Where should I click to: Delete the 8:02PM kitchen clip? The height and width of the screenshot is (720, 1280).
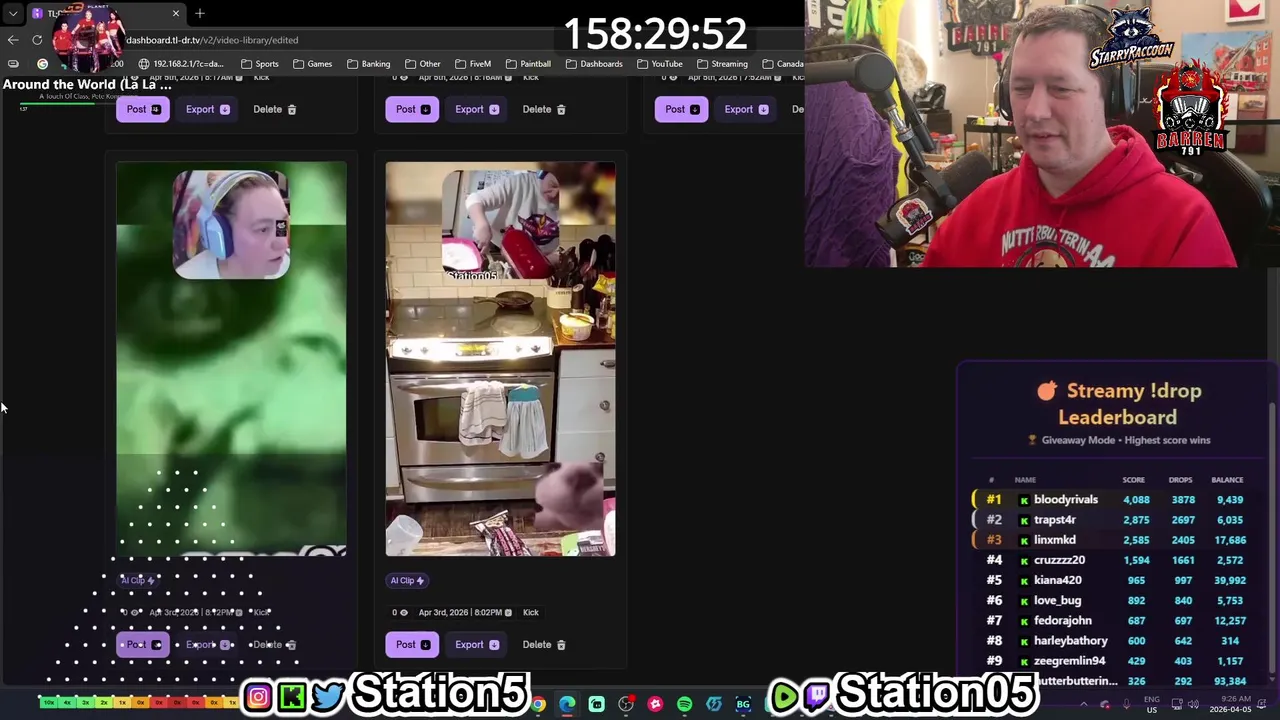tap(543, 644)
